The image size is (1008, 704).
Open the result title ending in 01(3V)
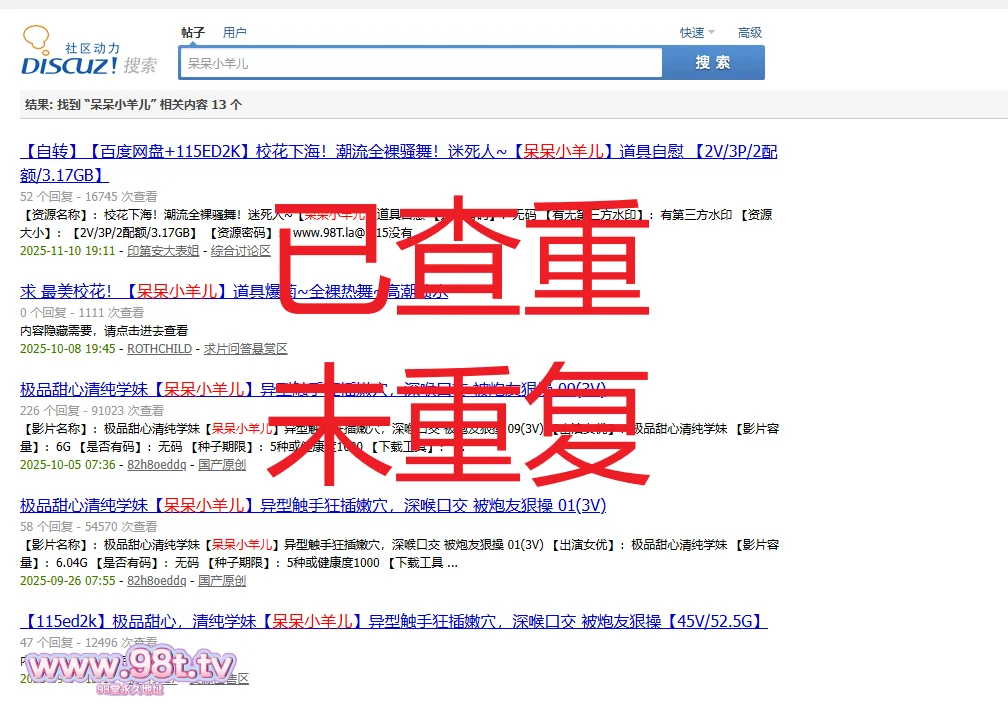(312, 506)
